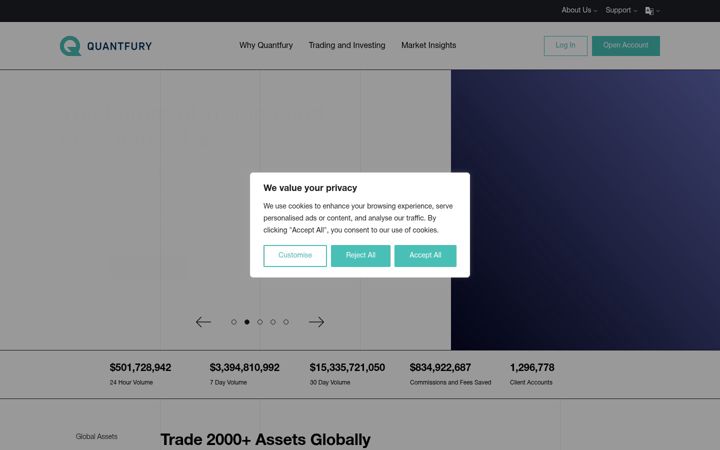The image size is (720, 450).
Task: Expand the Support dropdown
Action: click(621, 10)
